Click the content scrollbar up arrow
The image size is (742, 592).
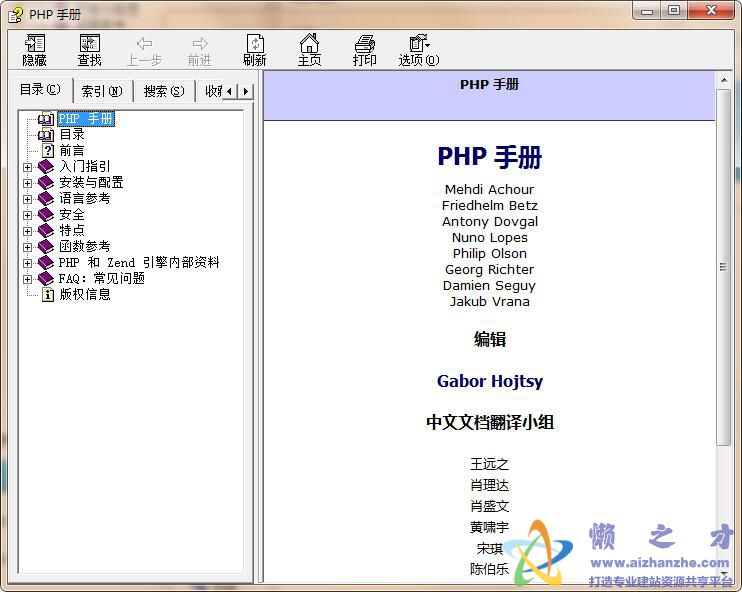click(x=724, y=80)
